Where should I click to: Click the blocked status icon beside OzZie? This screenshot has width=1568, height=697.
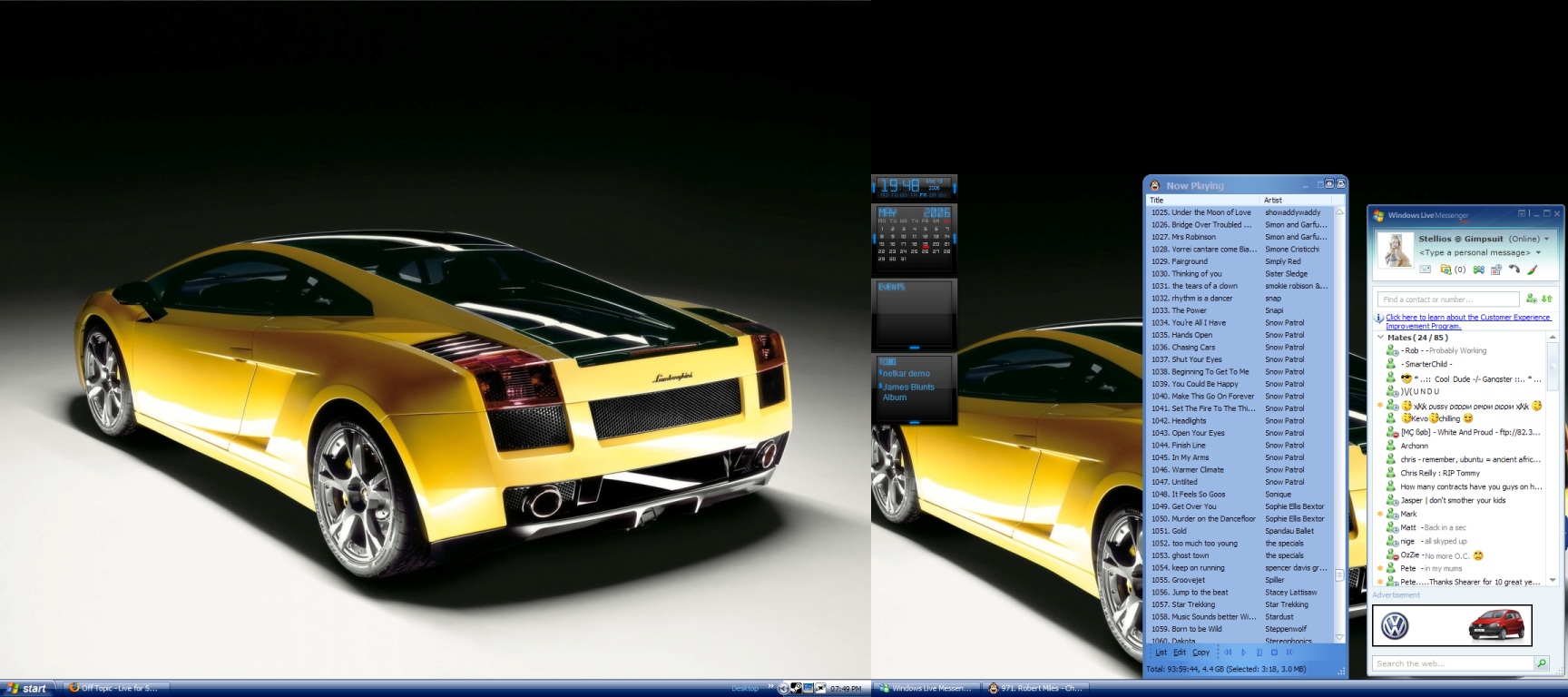coord(1391,555)
